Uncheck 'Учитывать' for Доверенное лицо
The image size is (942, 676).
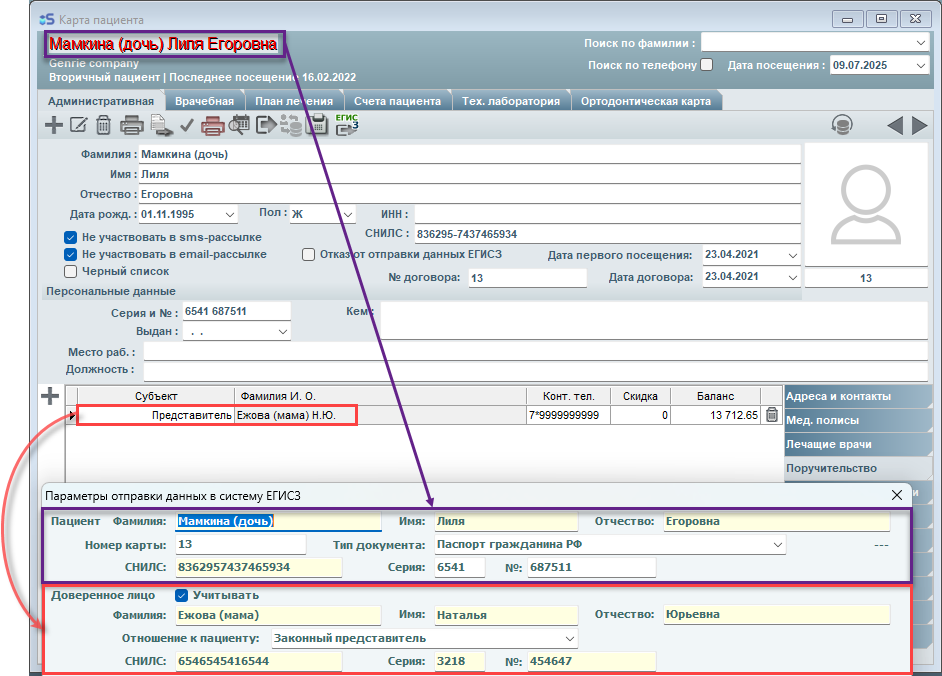[181, 595]
